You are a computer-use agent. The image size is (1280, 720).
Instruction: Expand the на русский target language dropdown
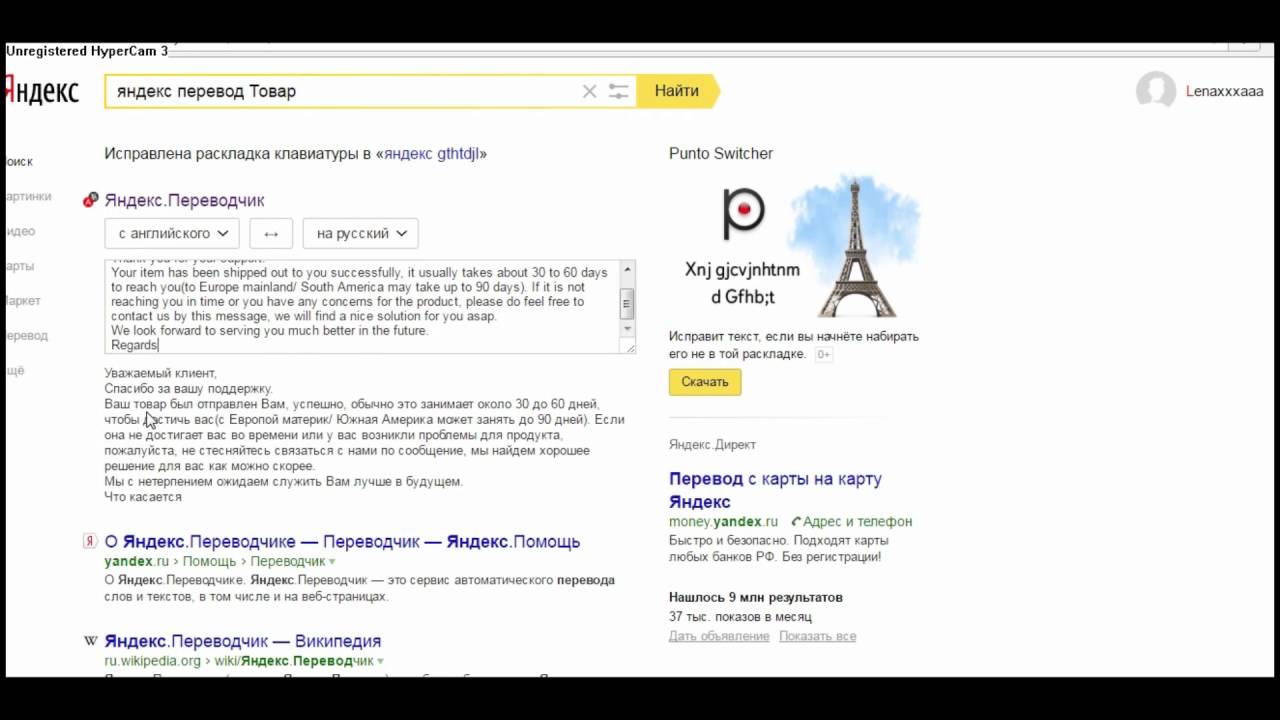(x=360, y=233)
